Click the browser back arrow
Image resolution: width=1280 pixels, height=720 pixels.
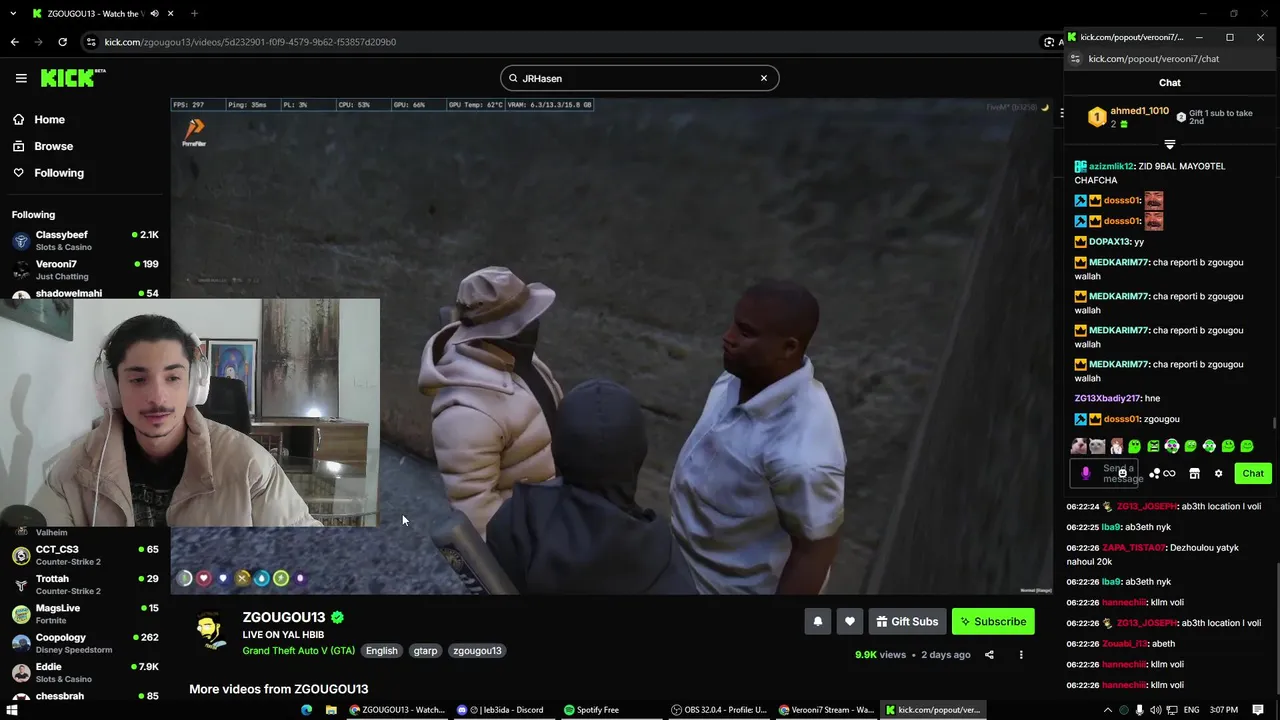tap(14, 42)
